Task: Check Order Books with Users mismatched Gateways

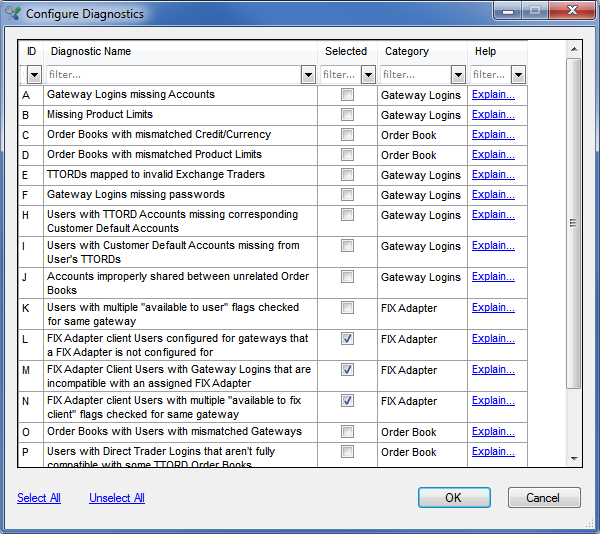Action: click(347, 431)
